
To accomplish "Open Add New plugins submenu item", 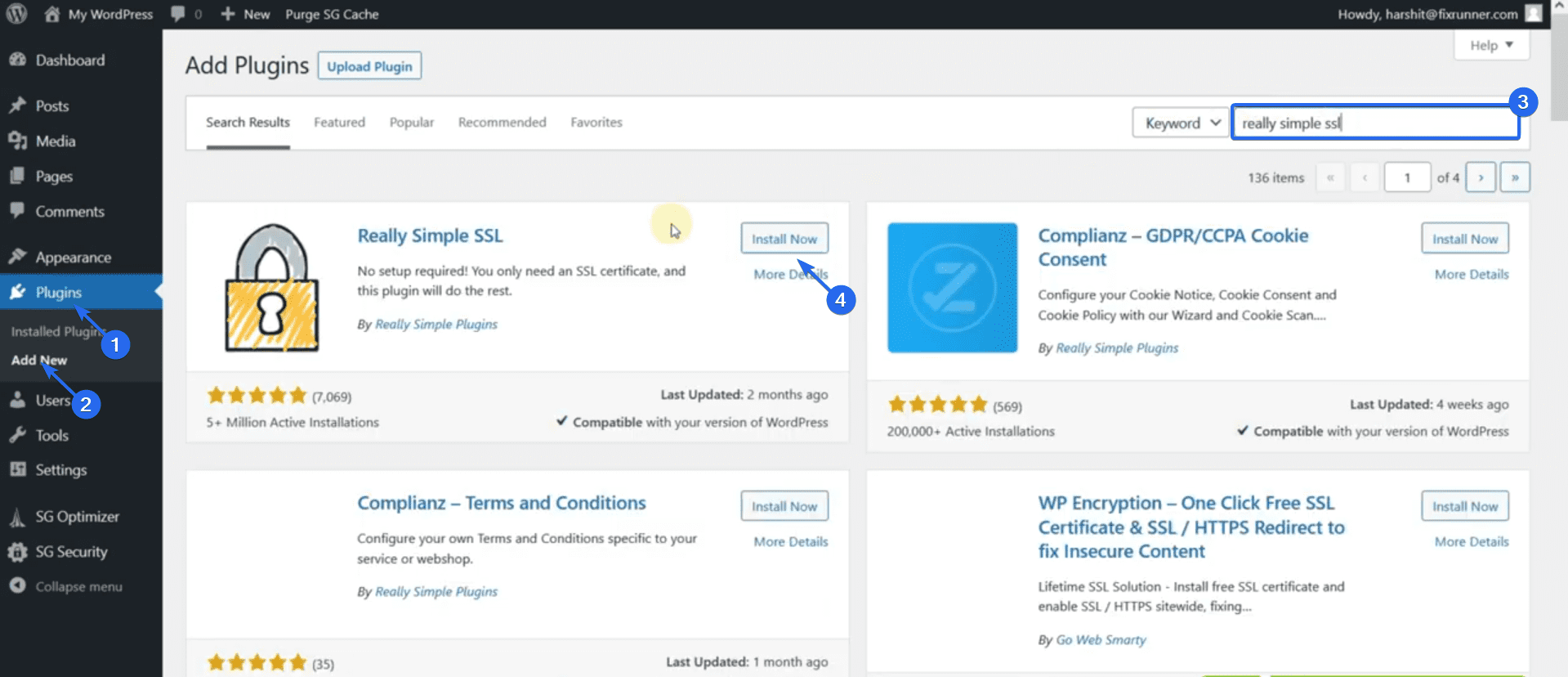I will click(39, 360).
